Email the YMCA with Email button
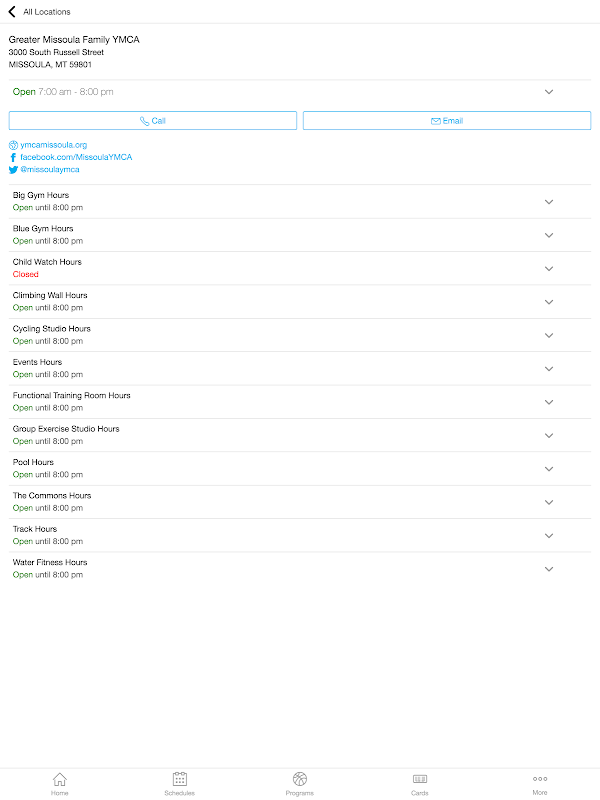This screenshot has width=600, height=800. (447, 120)
